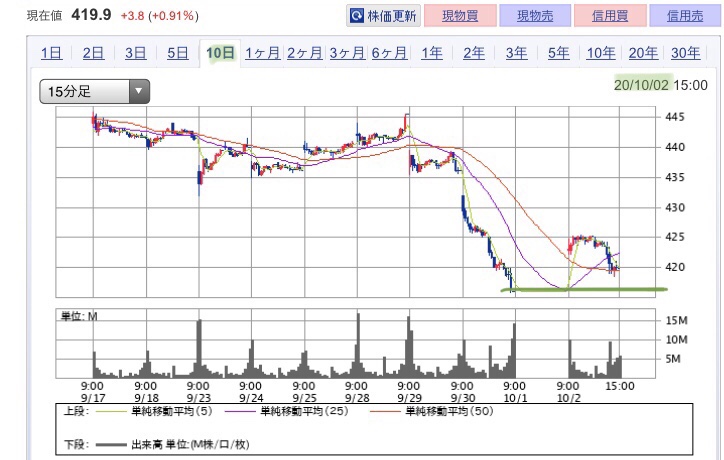Choose the 1年 chart period
The image size is (724, 460).
[x=432, y=53]
